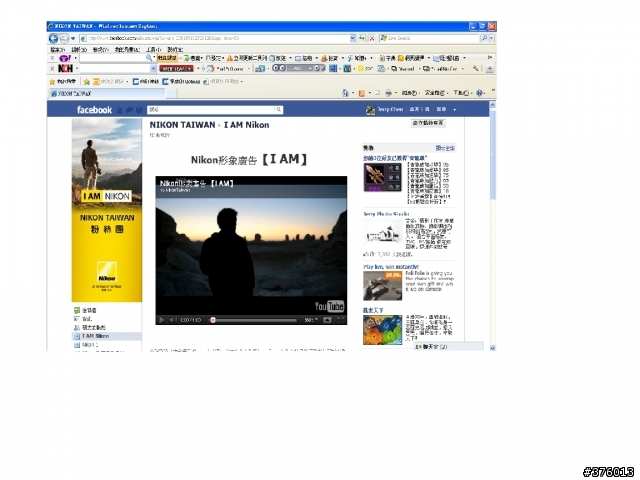Image resolution: width=640 pixels, height=480 pixels.
Task: Click the NIKON TAIWAN page title link
Action: (182, 125)
